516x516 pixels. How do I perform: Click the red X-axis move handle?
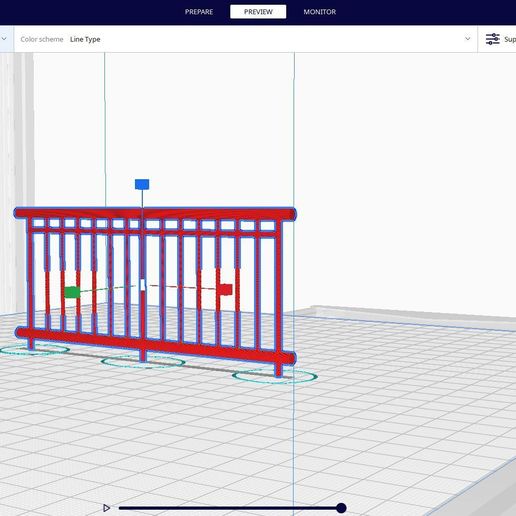tap(225, 290)
